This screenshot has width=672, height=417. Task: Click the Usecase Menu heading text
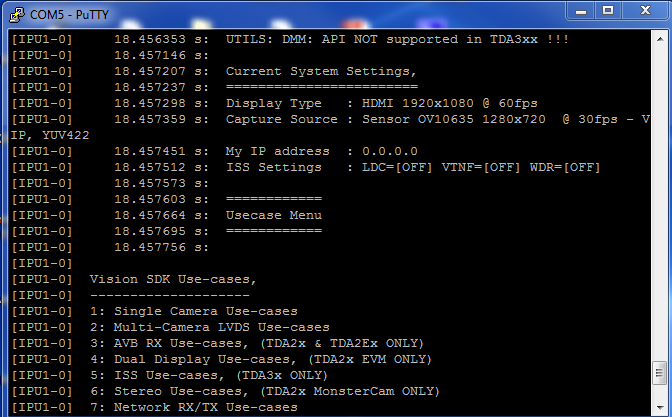pyautogui.click(x=274, y=215)
